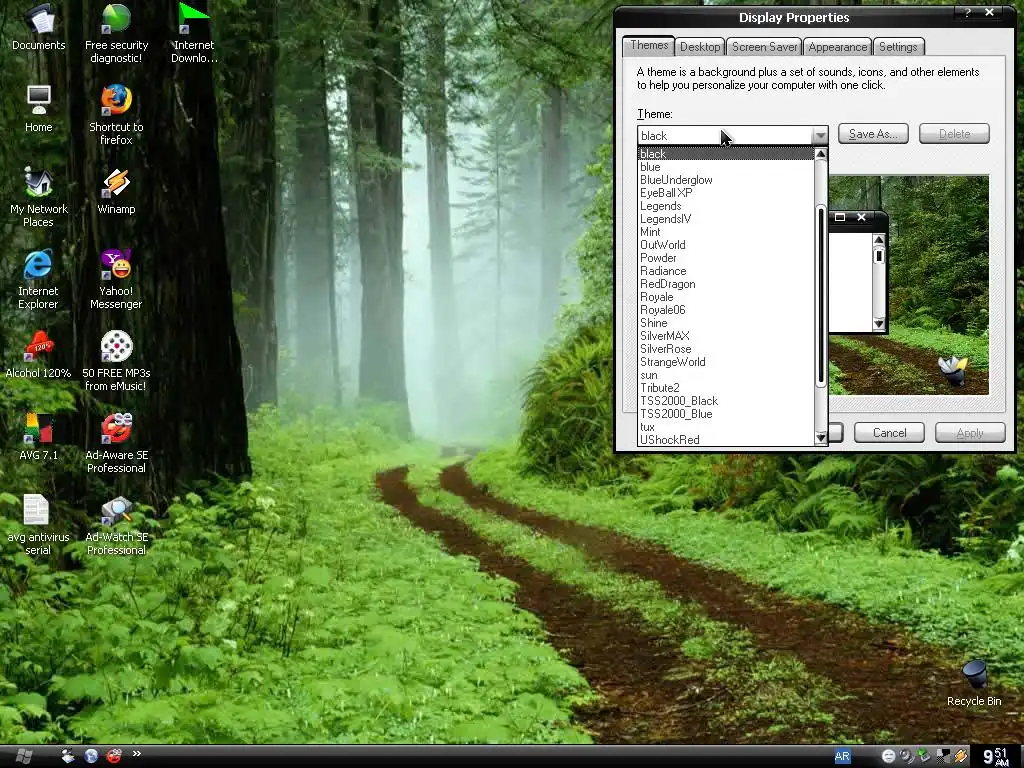The width and height of the screenshot is (1024, 768).
Task: Go to the Settings tab
Action: point(898,46)
